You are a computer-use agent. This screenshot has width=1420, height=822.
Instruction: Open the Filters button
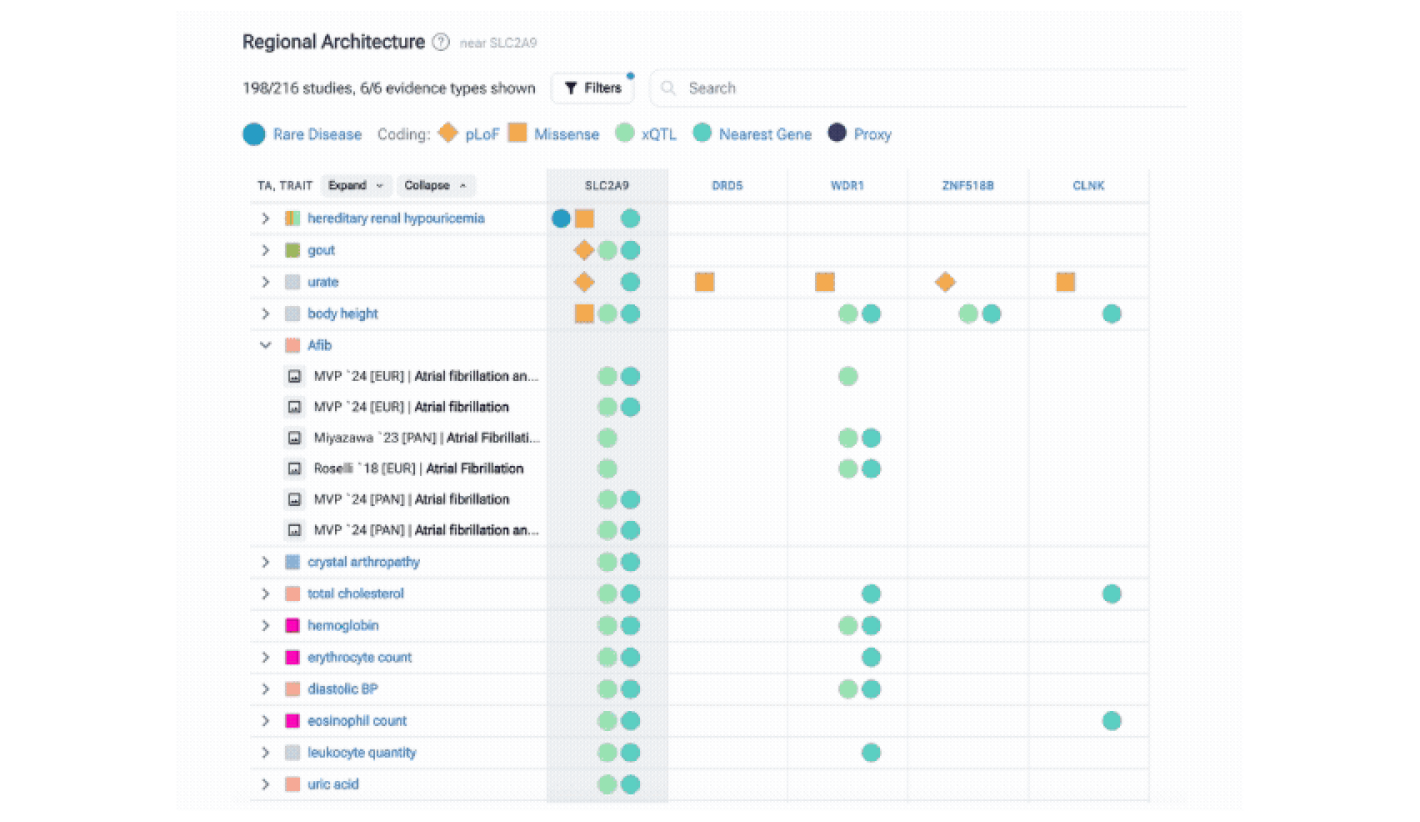(x=592, y=88)
